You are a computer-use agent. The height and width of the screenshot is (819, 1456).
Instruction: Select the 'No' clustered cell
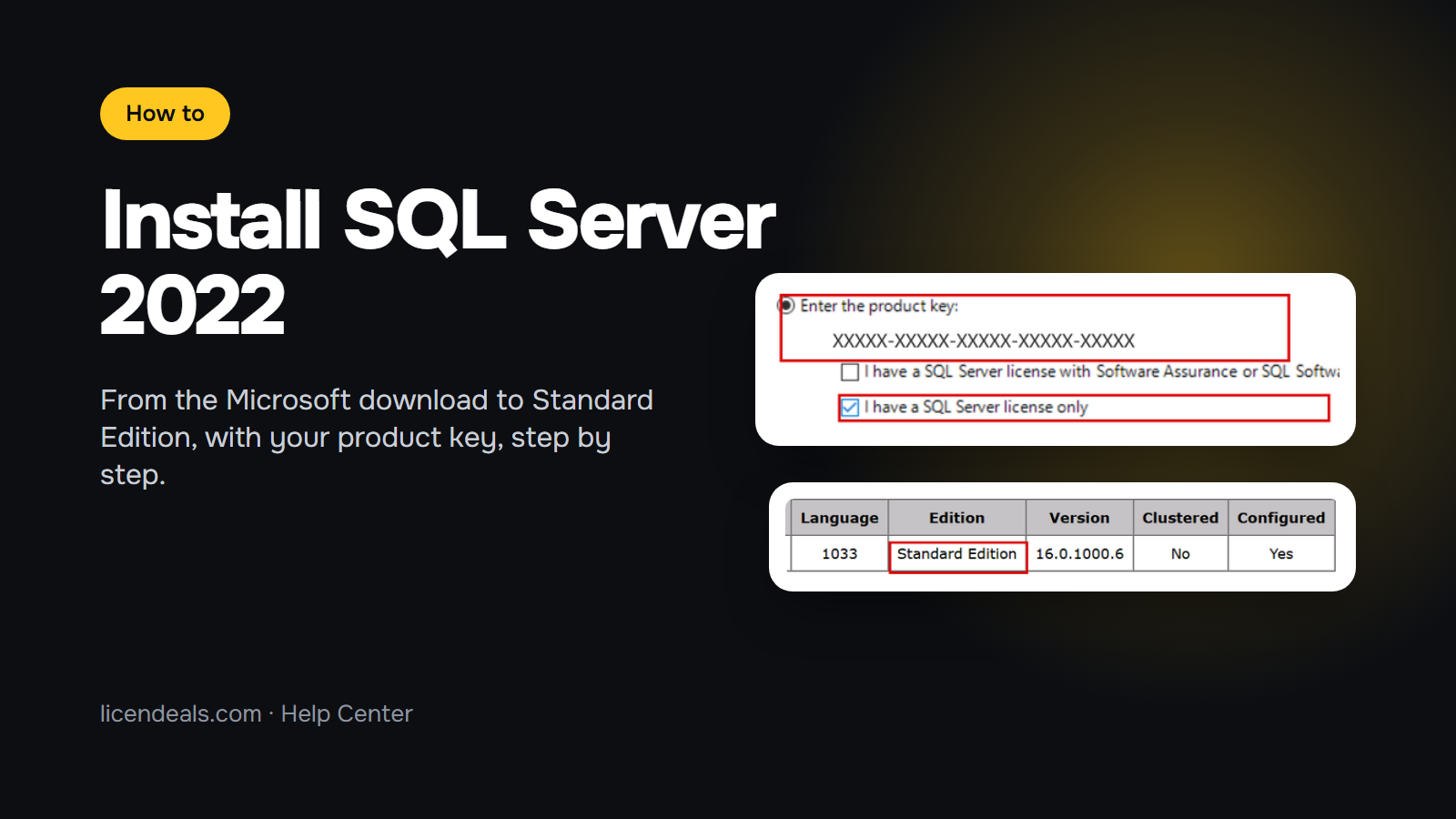point(1180,553)
